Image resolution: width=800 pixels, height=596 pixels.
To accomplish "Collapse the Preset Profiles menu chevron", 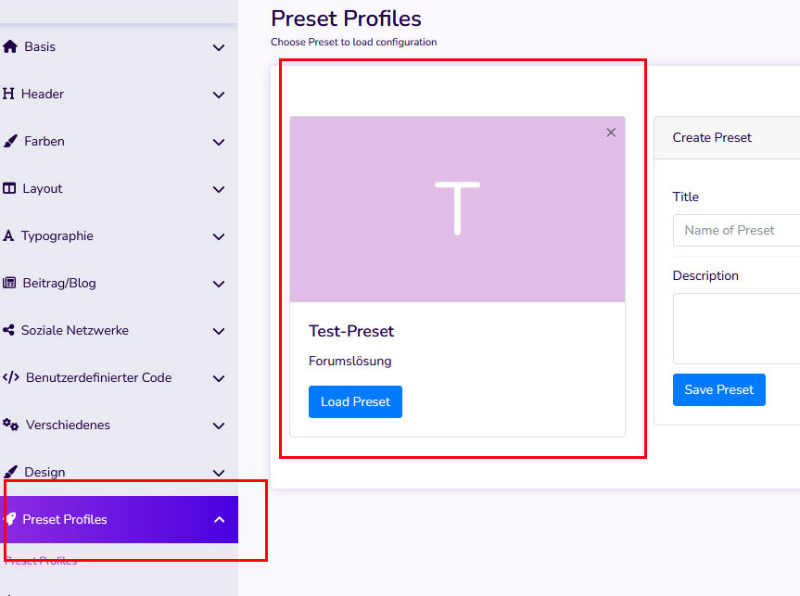I will [x=219, y=520].
